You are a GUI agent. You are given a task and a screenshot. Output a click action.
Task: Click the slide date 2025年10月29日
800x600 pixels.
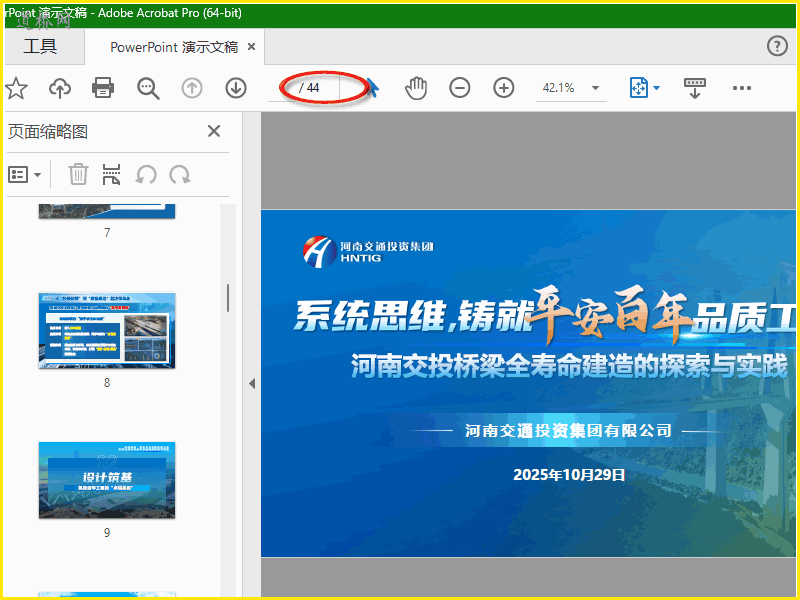tap(569, 474)
